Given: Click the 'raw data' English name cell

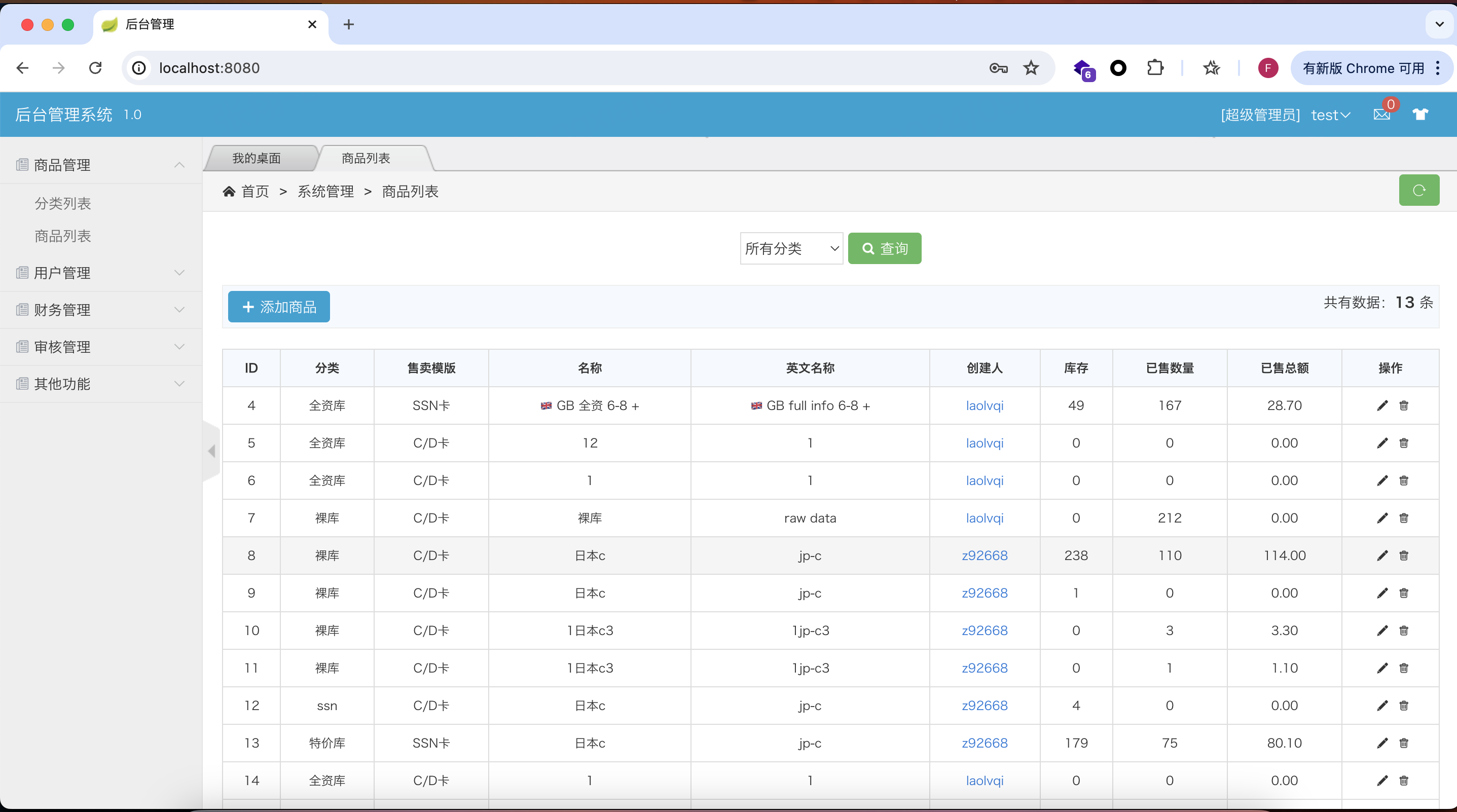Looking at the screenshot, I should (x=810, y=518).
